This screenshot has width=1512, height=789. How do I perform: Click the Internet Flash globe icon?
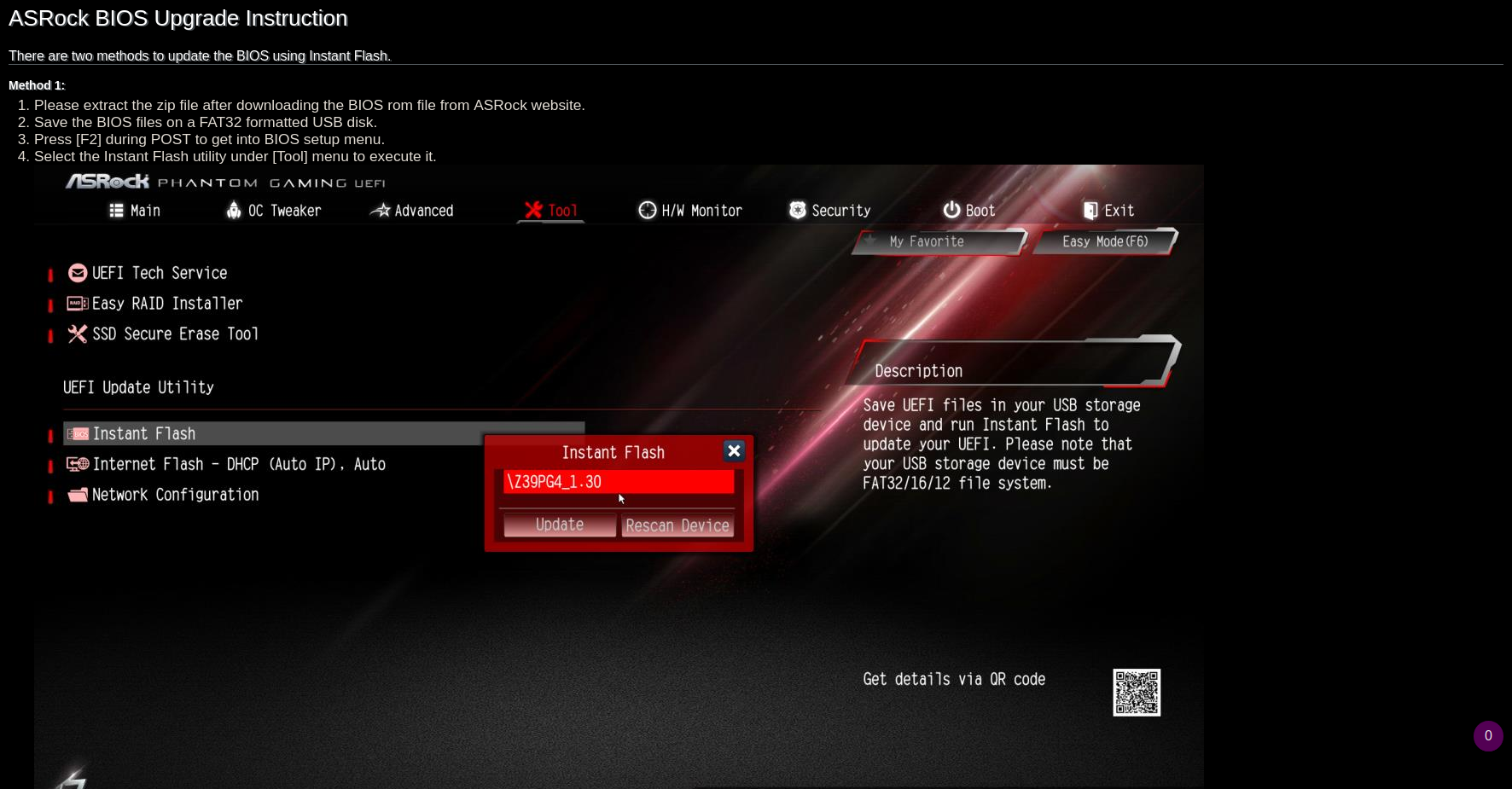point(78,464)
